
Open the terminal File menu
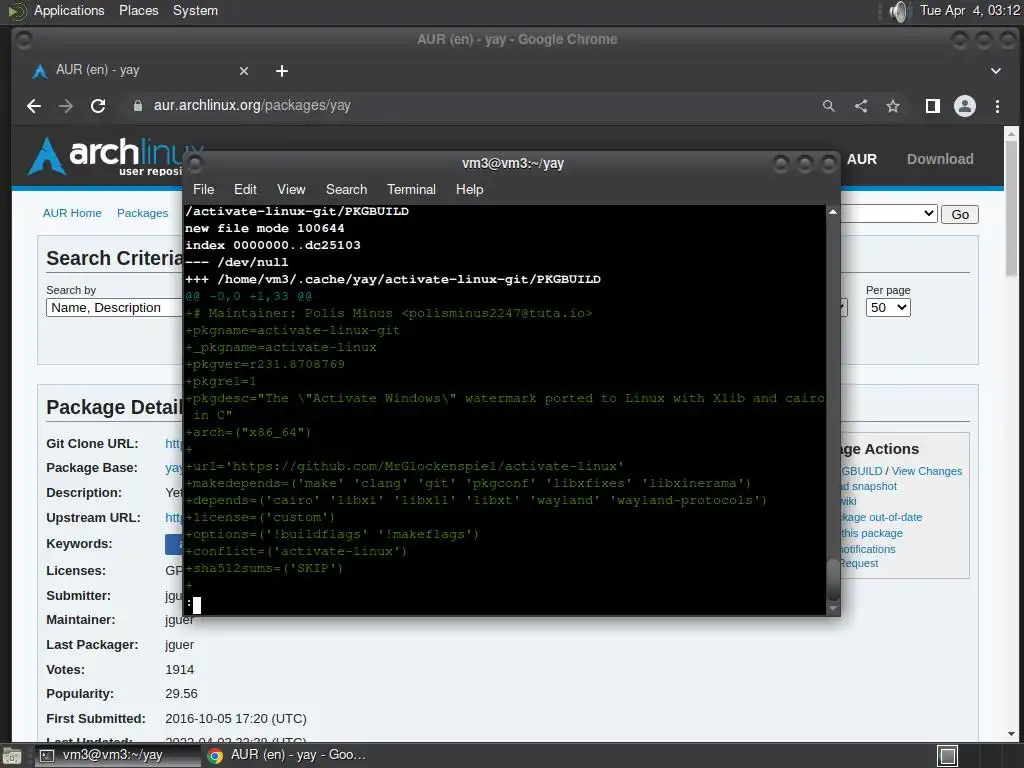203,189
